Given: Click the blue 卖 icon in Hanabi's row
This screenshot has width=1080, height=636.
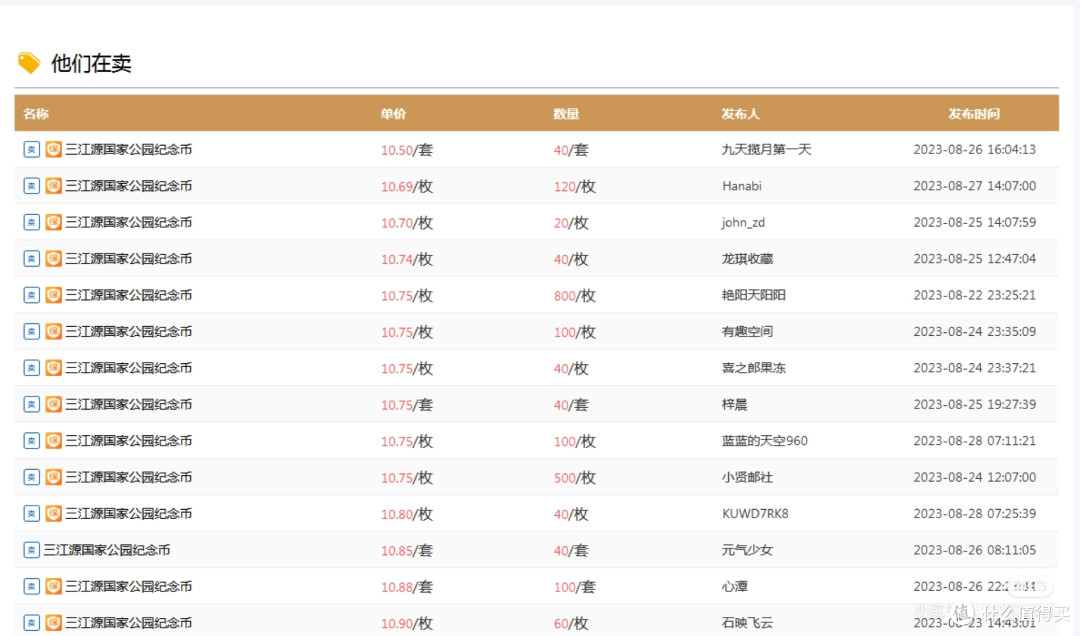Looking at the screenshot, I should (32, 186).
